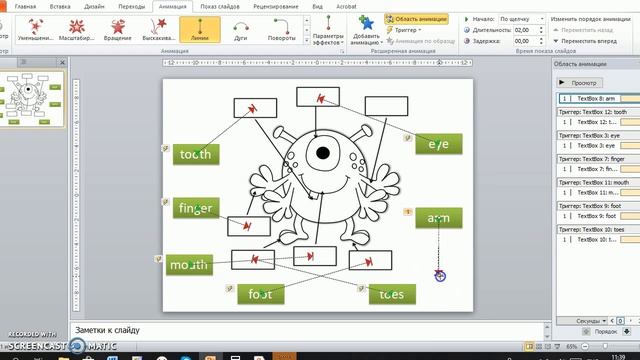Click Переместить назад reorder button
Screen dimensions: 640x360
pyautogui.click(x=583, y=30)
